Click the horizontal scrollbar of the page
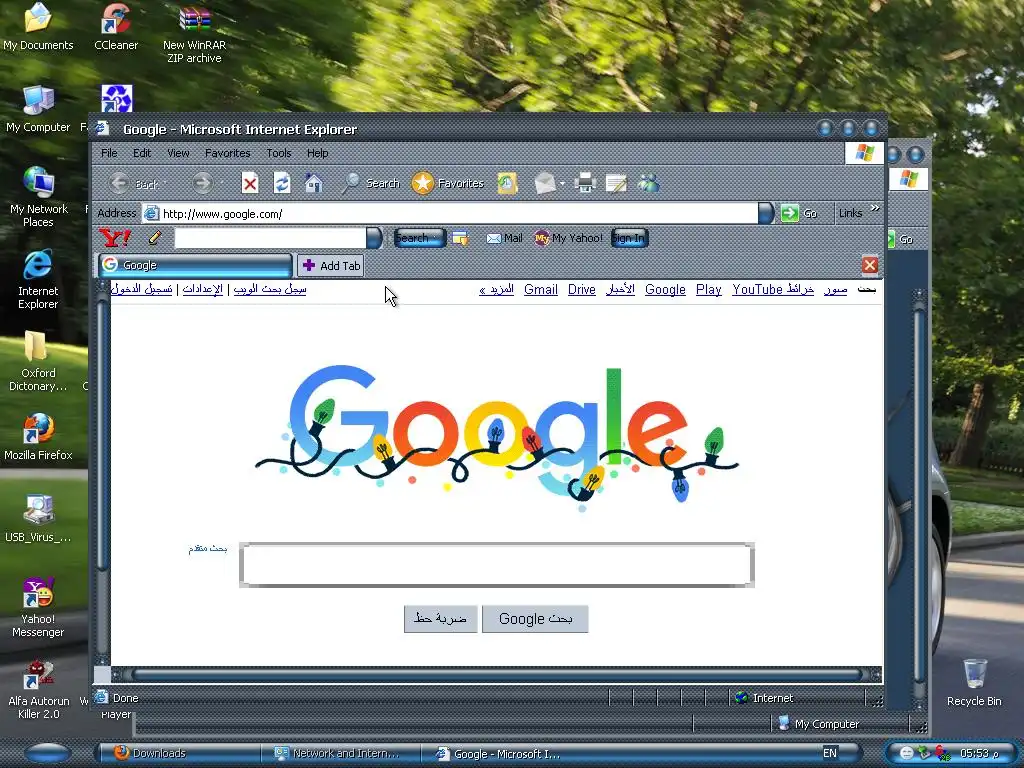Image resolution: width=1024 pixels, height=768 pixels. point(496,674)
